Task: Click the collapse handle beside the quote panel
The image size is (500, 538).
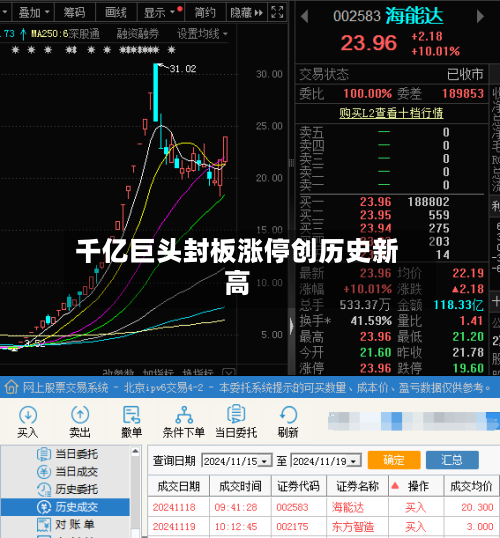Action: pos(292,326)
